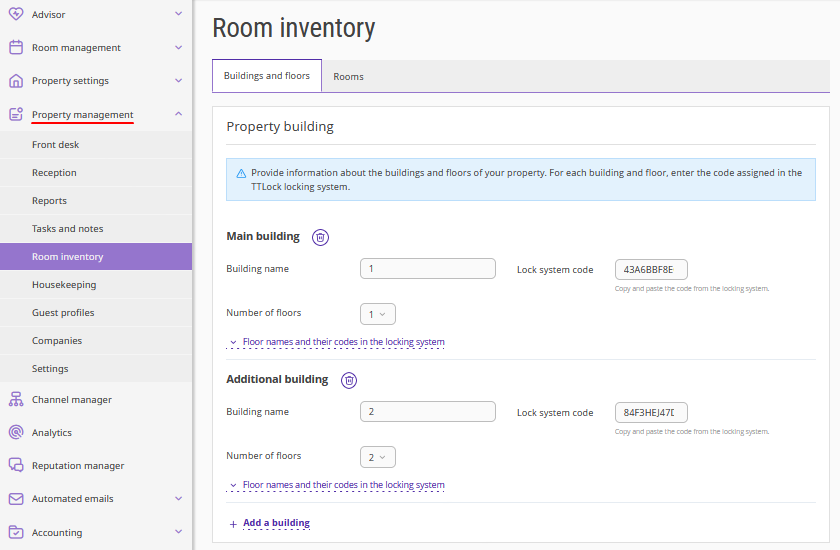Delete the Main building with trash icon

(320, 237)
